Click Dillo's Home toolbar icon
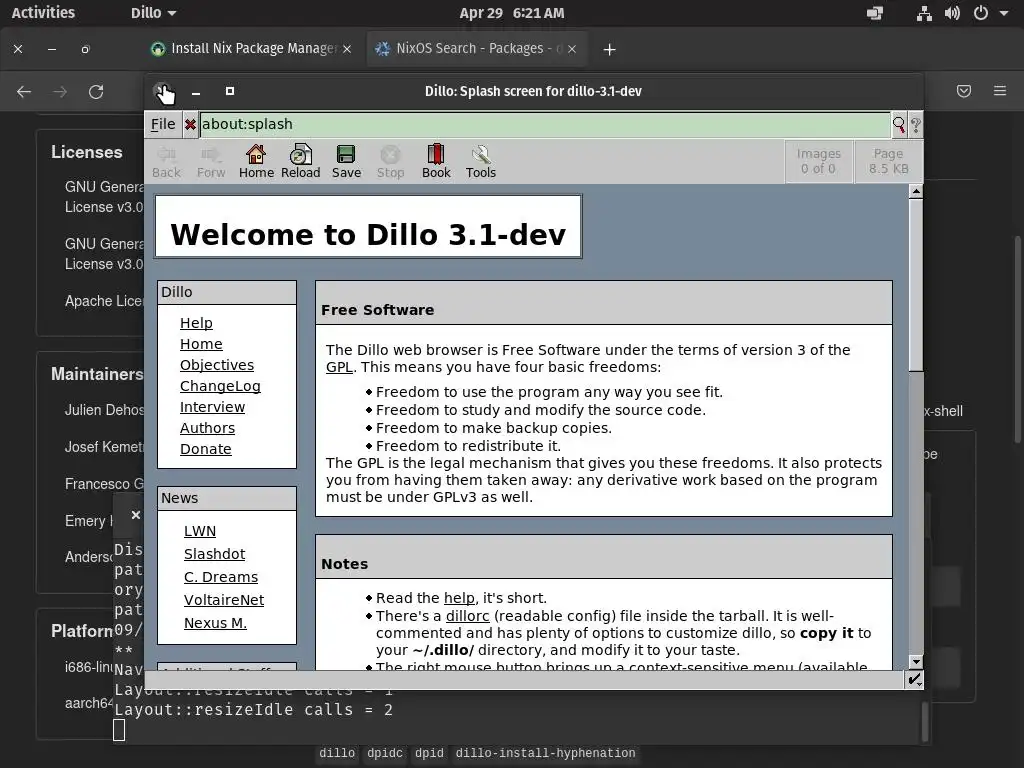This screenshot has height=768, width=1024. (x=256, y=161)
